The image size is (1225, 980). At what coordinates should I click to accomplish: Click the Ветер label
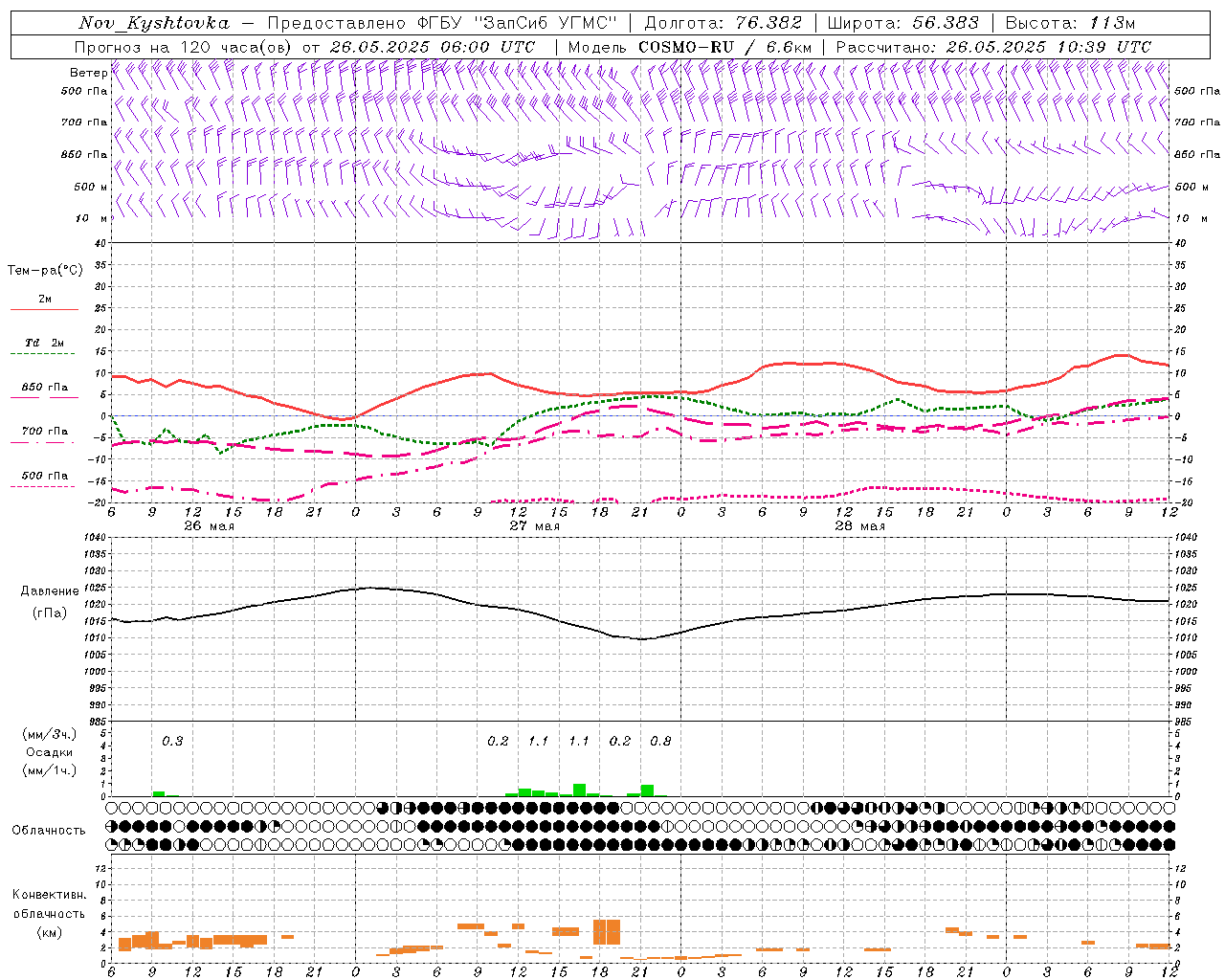(x=89, y=73)
